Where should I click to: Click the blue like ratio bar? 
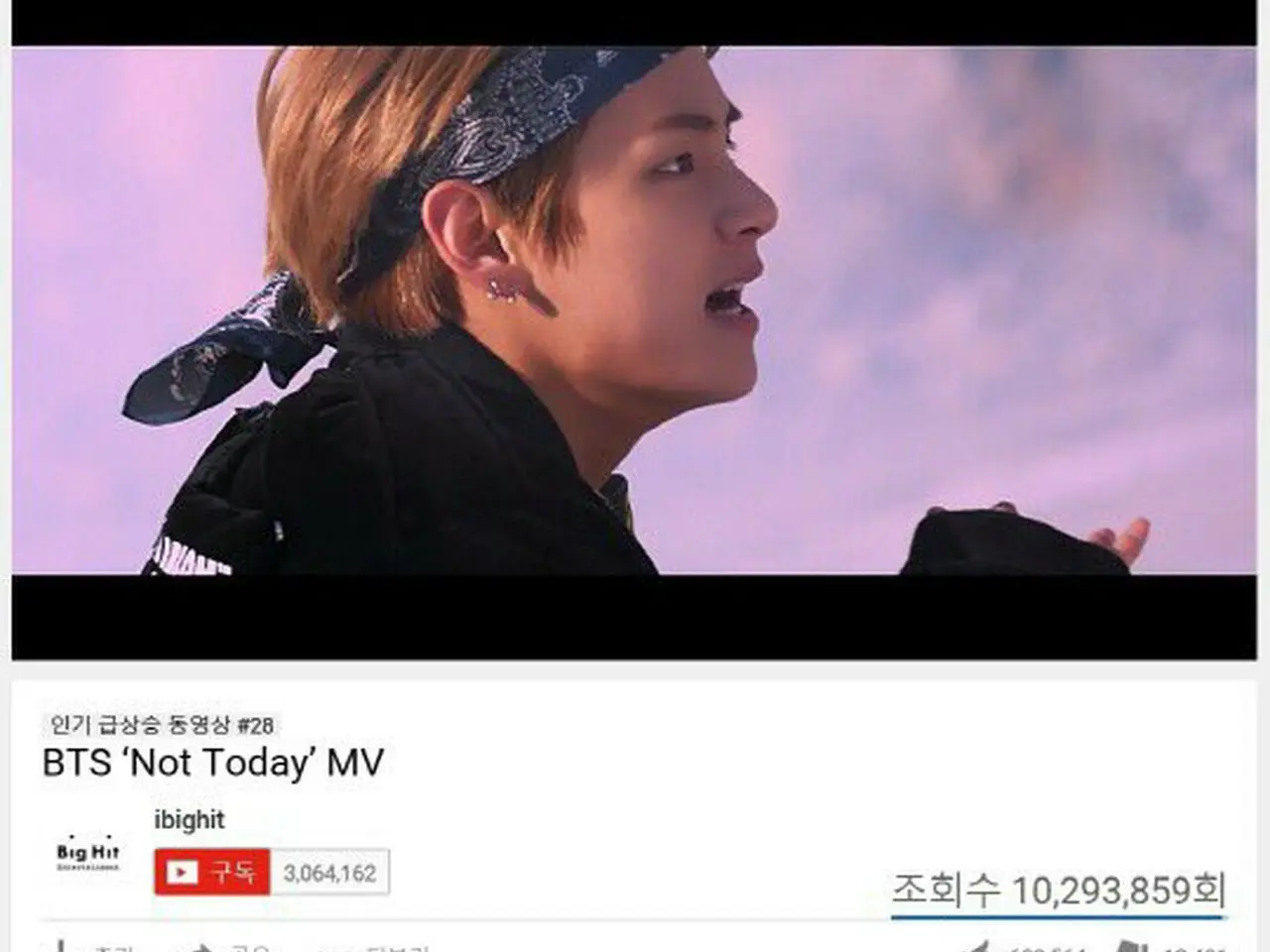pos(1058,916)
